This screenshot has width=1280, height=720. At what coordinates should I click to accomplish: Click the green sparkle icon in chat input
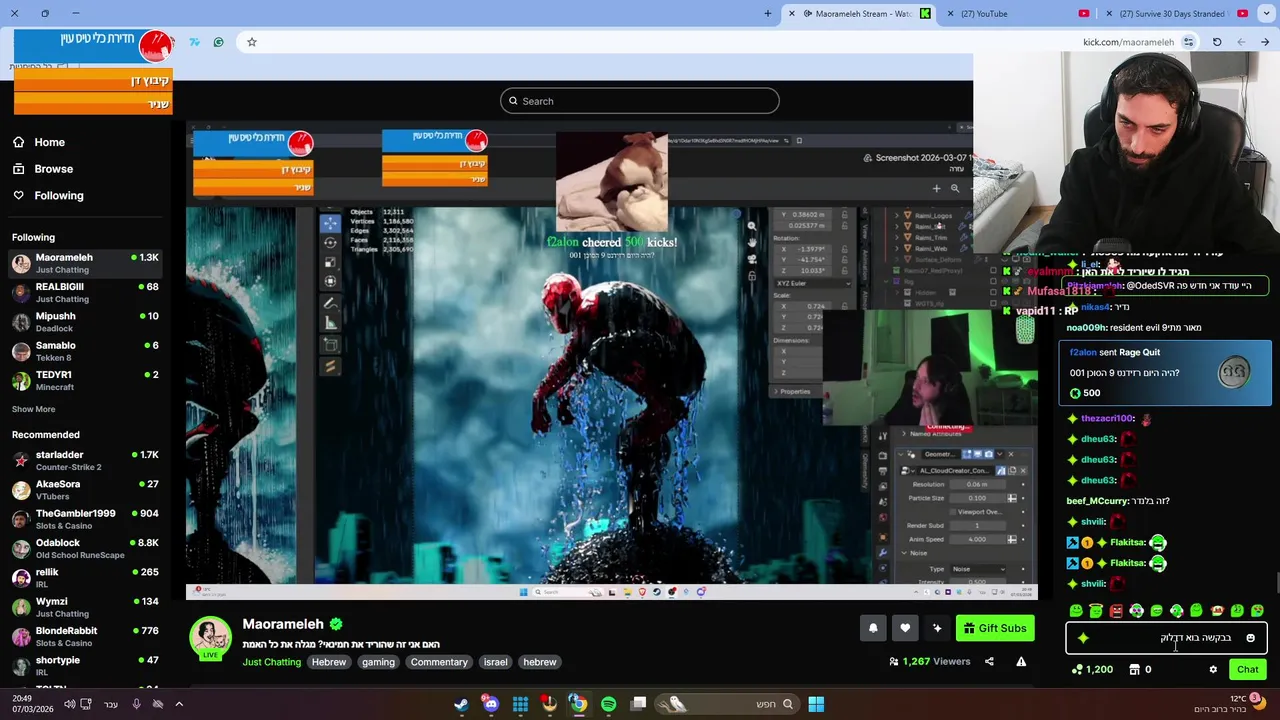pyautogui.click(x=1083, y=638)
